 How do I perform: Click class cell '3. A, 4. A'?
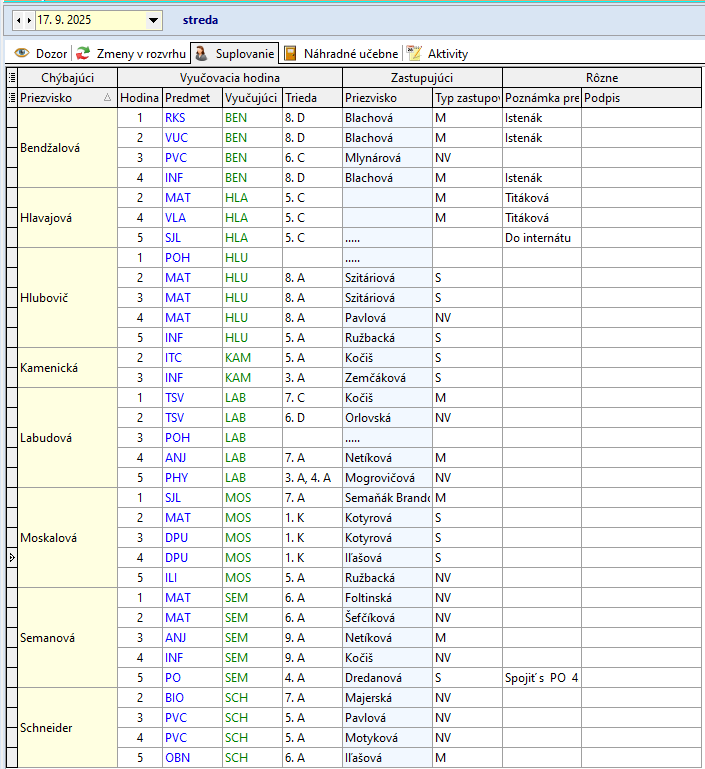click(312, 478)
